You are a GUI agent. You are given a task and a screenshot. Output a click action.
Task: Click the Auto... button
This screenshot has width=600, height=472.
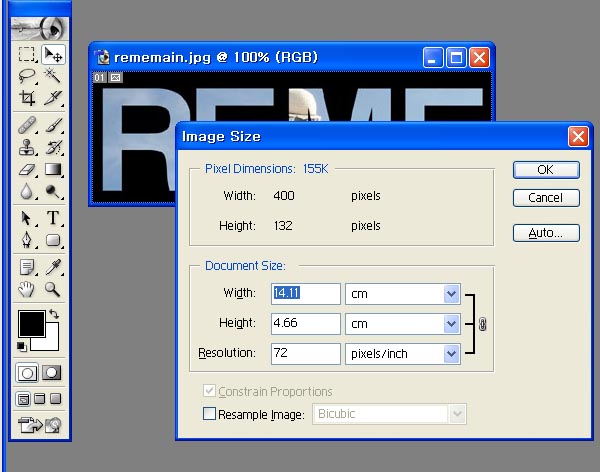[546, 233]
